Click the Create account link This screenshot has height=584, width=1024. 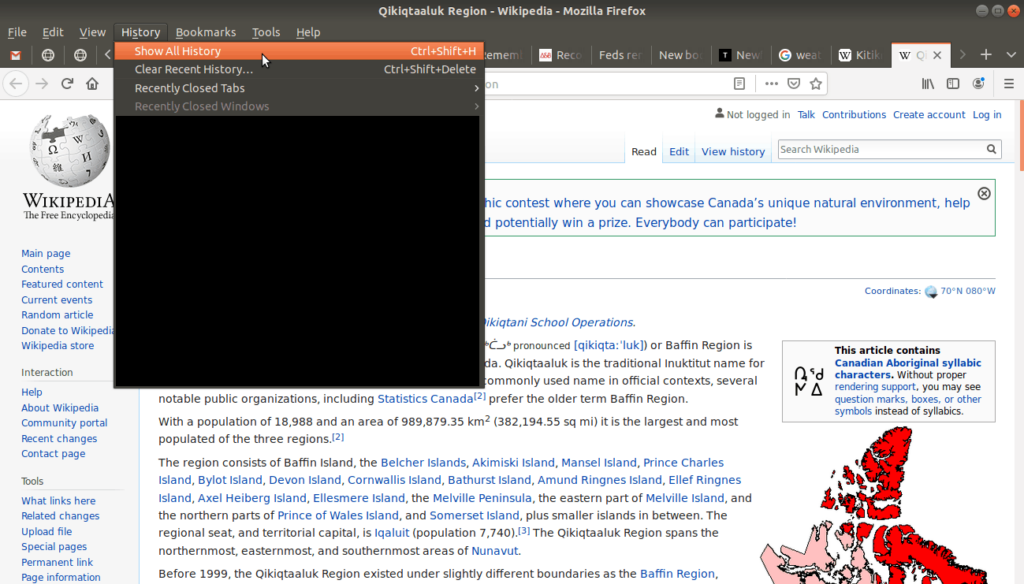point(929,115)
